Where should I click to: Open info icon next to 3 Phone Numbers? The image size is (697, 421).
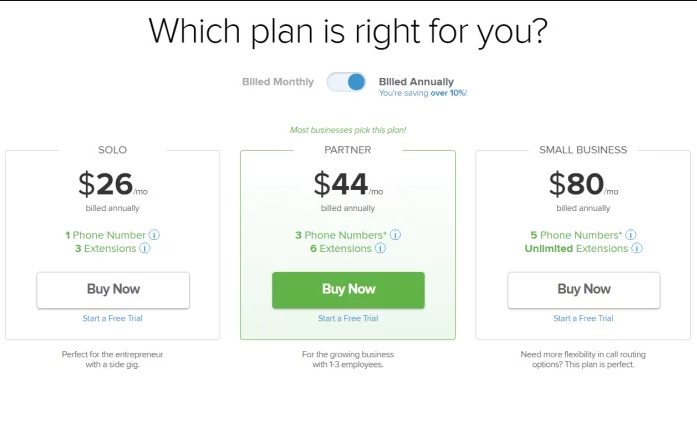395,235
